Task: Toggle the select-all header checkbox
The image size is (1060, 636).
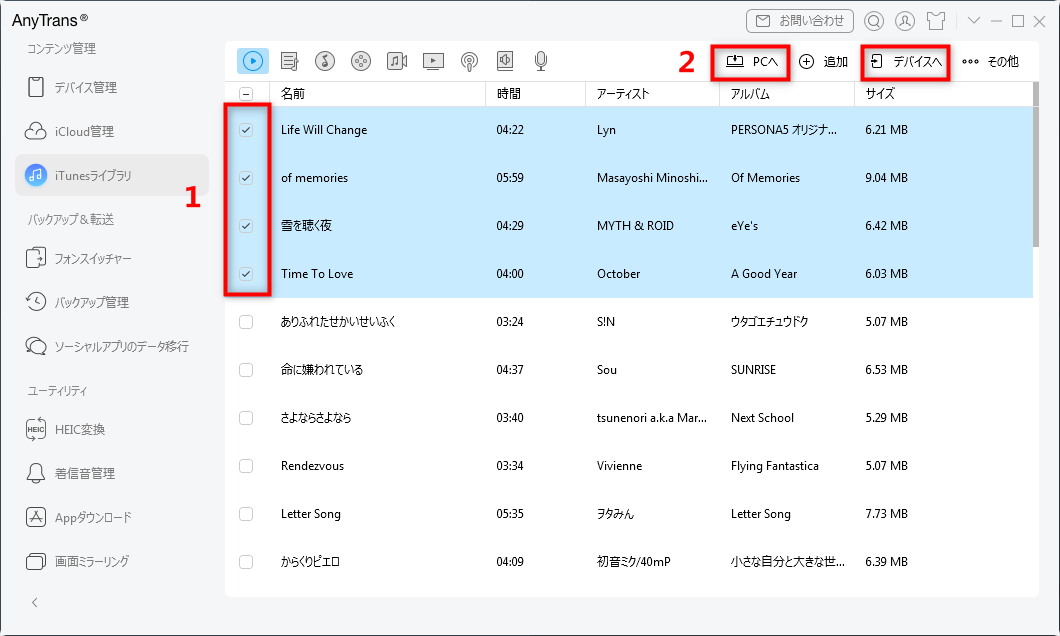Action: (x=246, y=94)
